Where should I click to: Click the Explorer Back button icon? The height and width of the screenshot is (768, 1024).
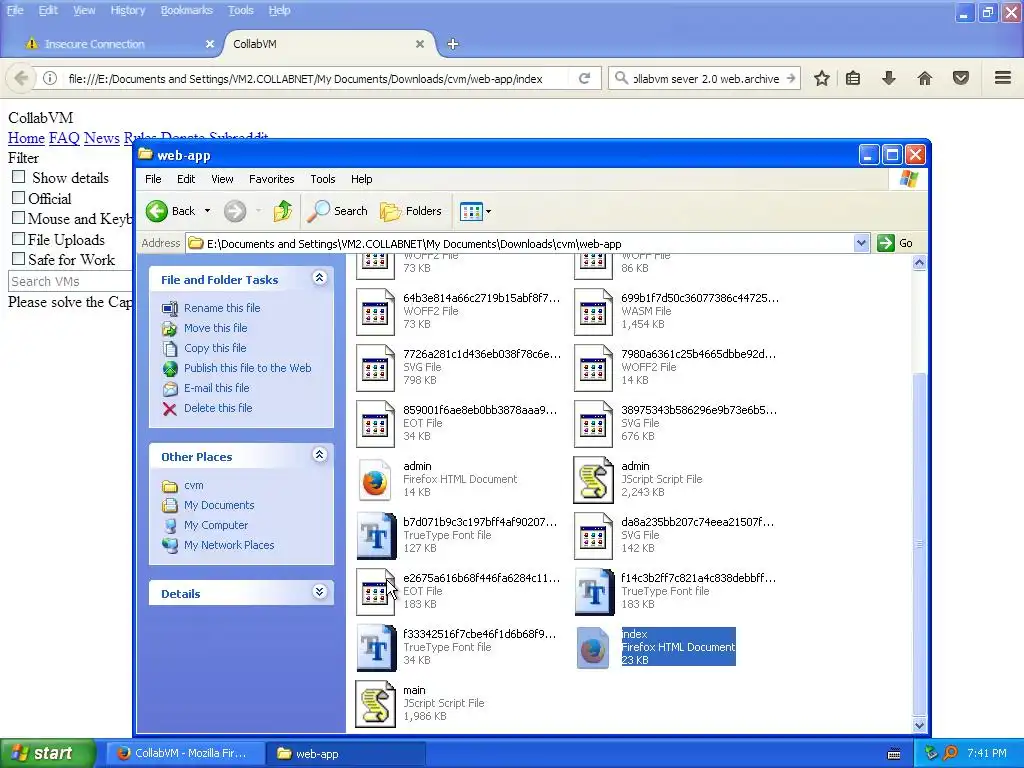[x=157, y=211]
